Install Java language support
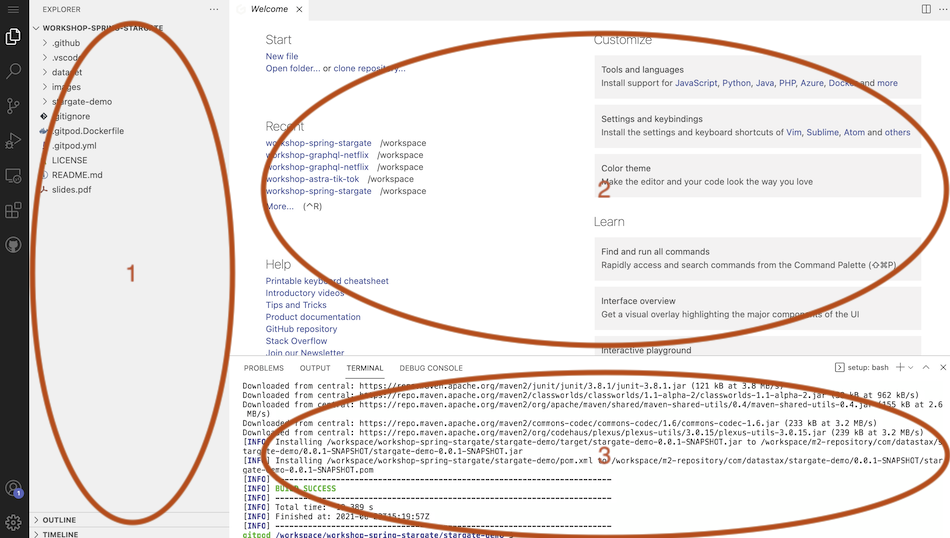 coord(765,83)
